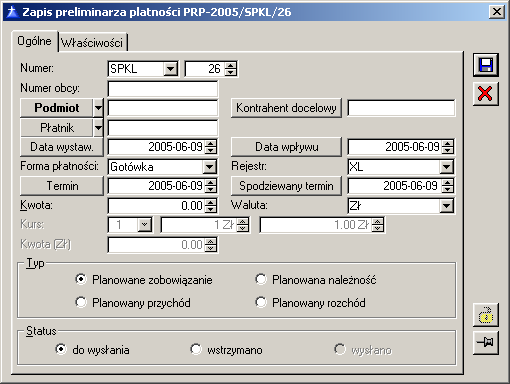Switch to the Właściwości tab
The height and width of the screenshot is (384, 510).
pos(92,43)
